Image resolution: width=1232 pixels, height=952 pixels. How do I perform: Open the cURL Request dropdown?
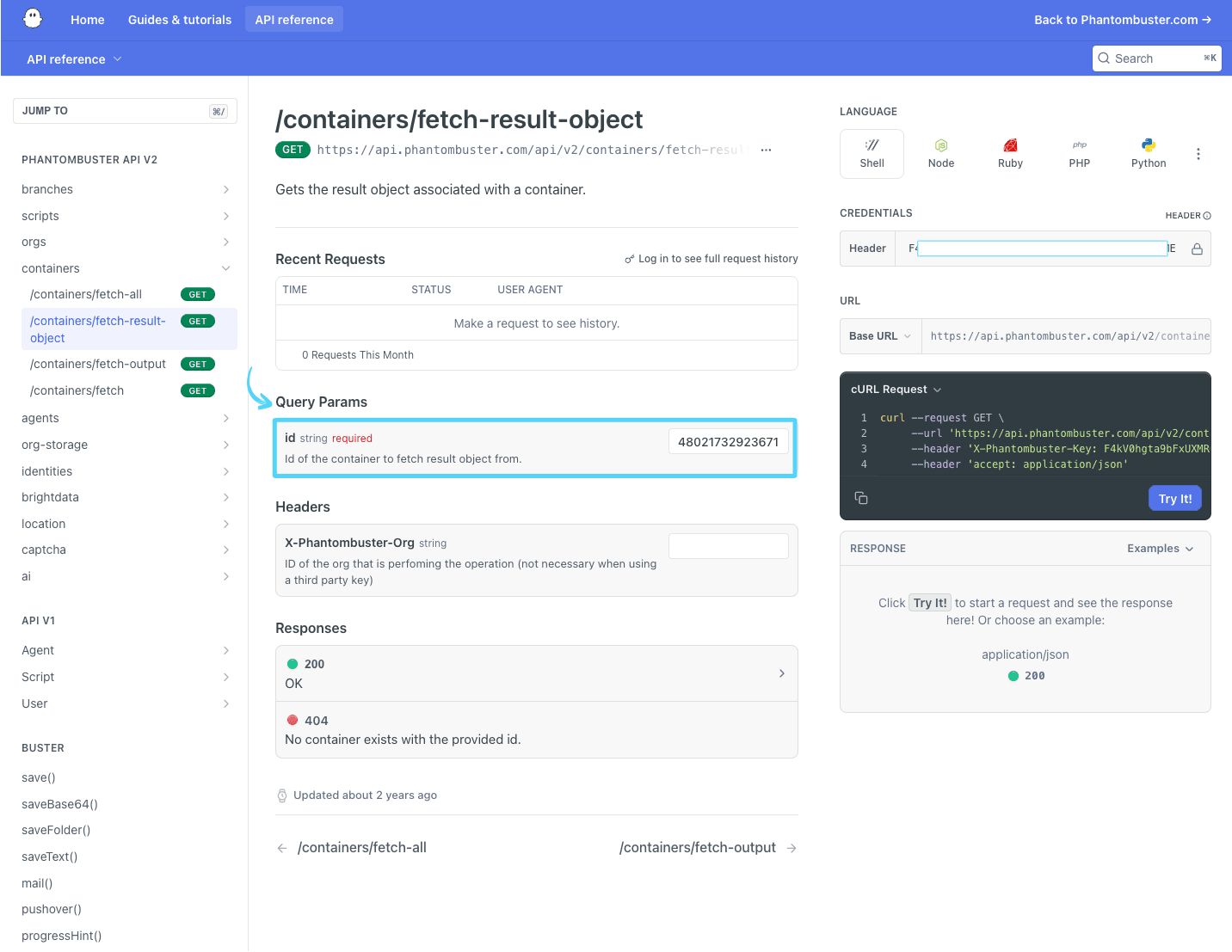[x=896, y=390]
